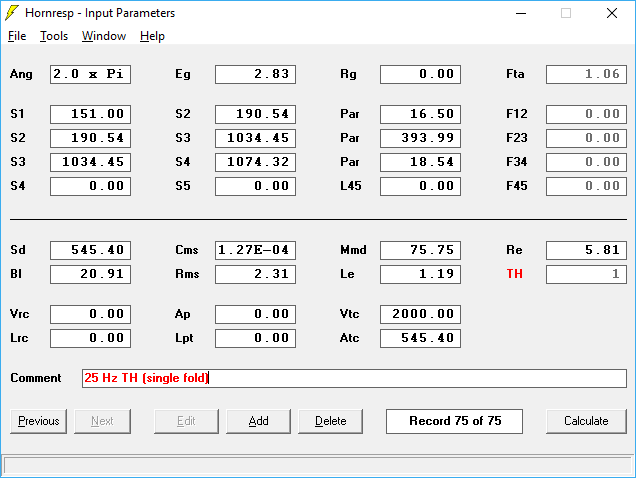Click the Fta field showing 1.06

click(x=586, y=74)
